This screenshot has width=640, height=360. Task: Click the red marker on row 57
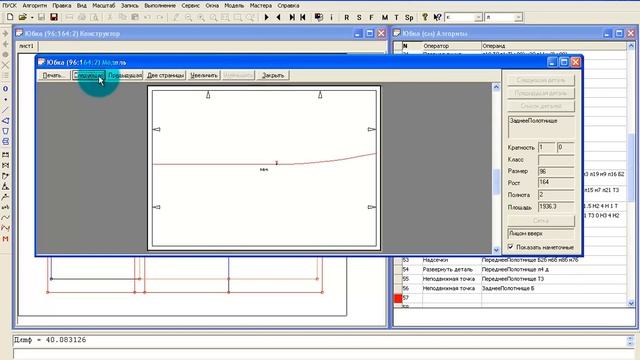[398, 298]
